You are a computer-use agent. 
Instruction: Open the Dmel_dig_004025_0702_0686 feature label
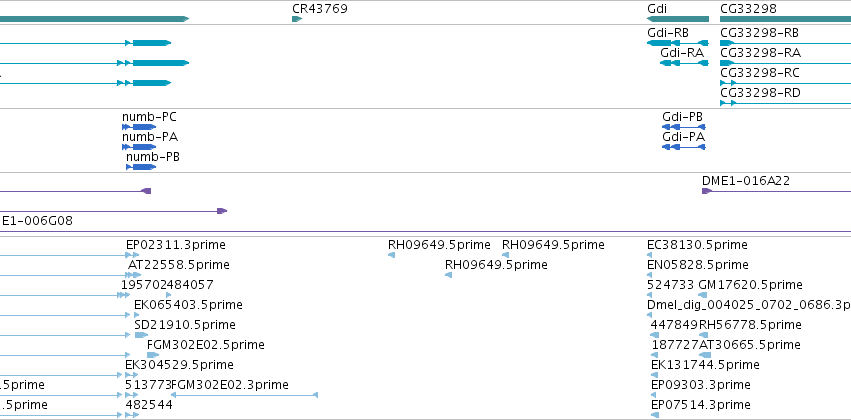pos(749,305)
